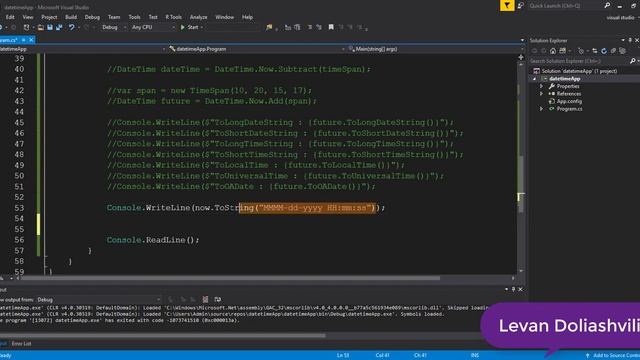This screenshot has height=360, width=640.
Task: Open the Any CPU platform dropdown
Action: [x=153, y=27]
